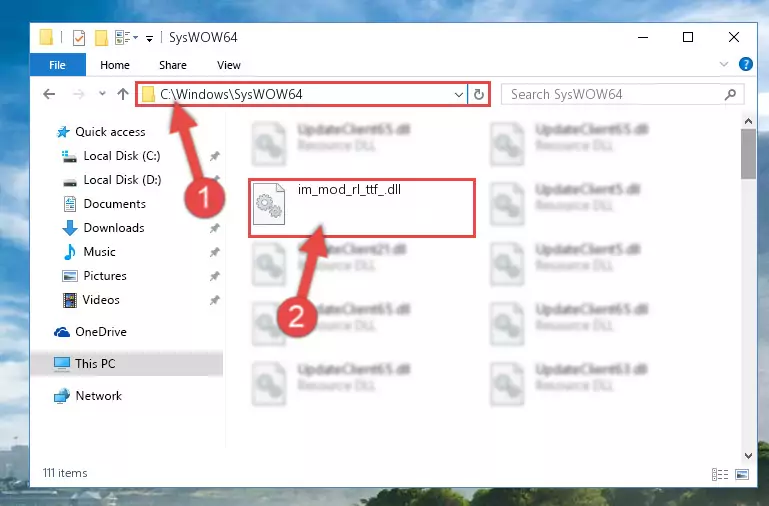The height and width of the screenshot is (506, 769).
Task: Open Help with the question mark icon
Action: coord(745,64)
